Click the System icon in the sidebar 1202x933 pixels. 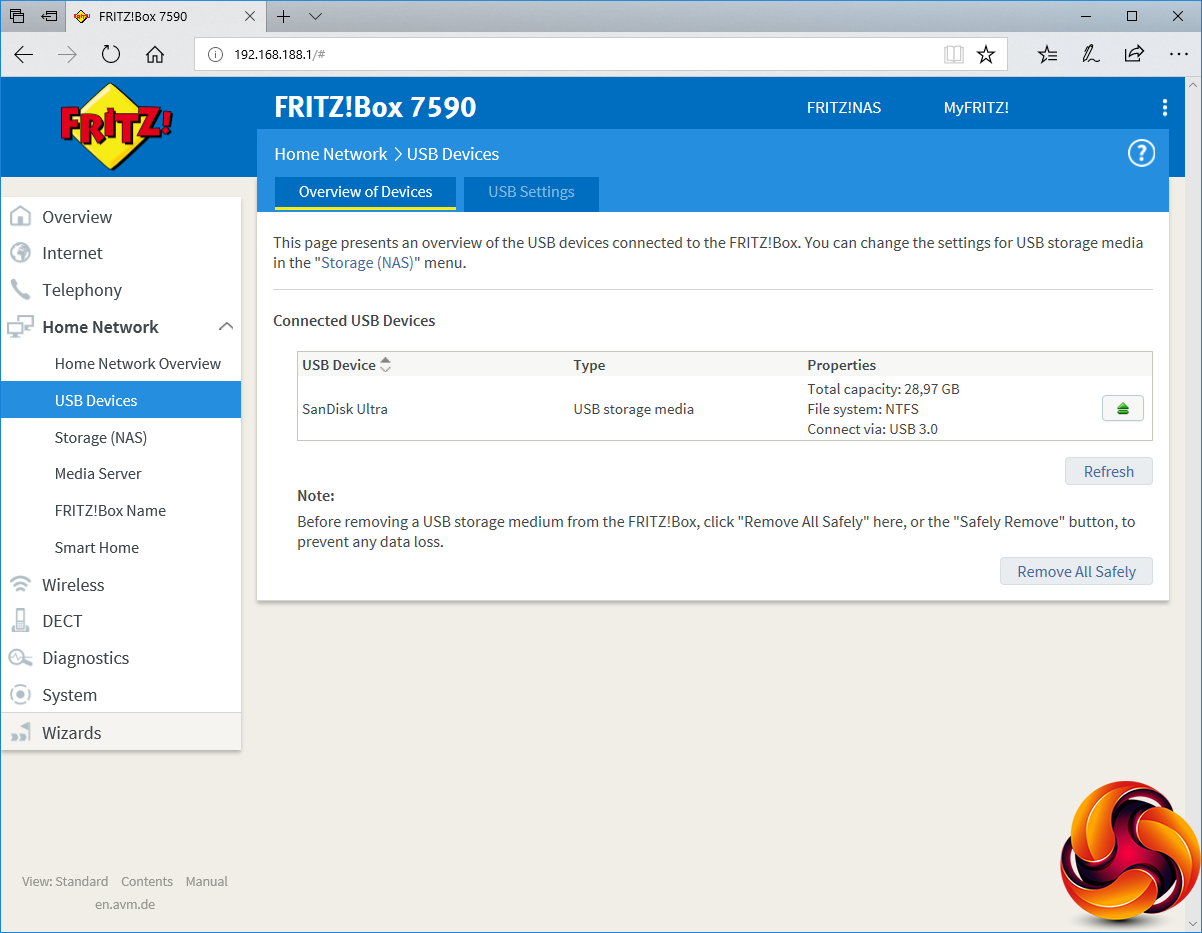19,695
